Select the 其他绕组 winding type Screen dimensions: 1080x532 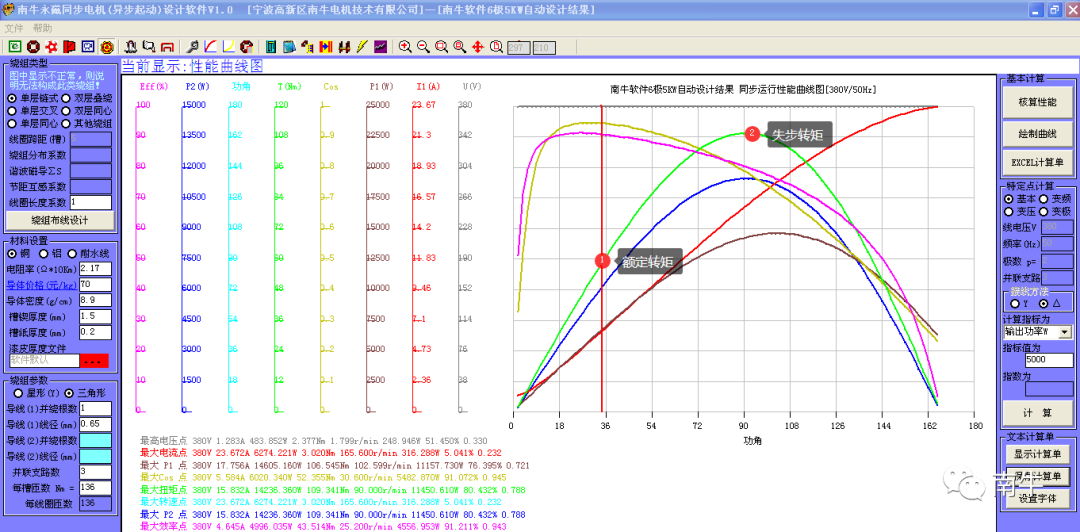pyautogui.click(x=86, y=123)
